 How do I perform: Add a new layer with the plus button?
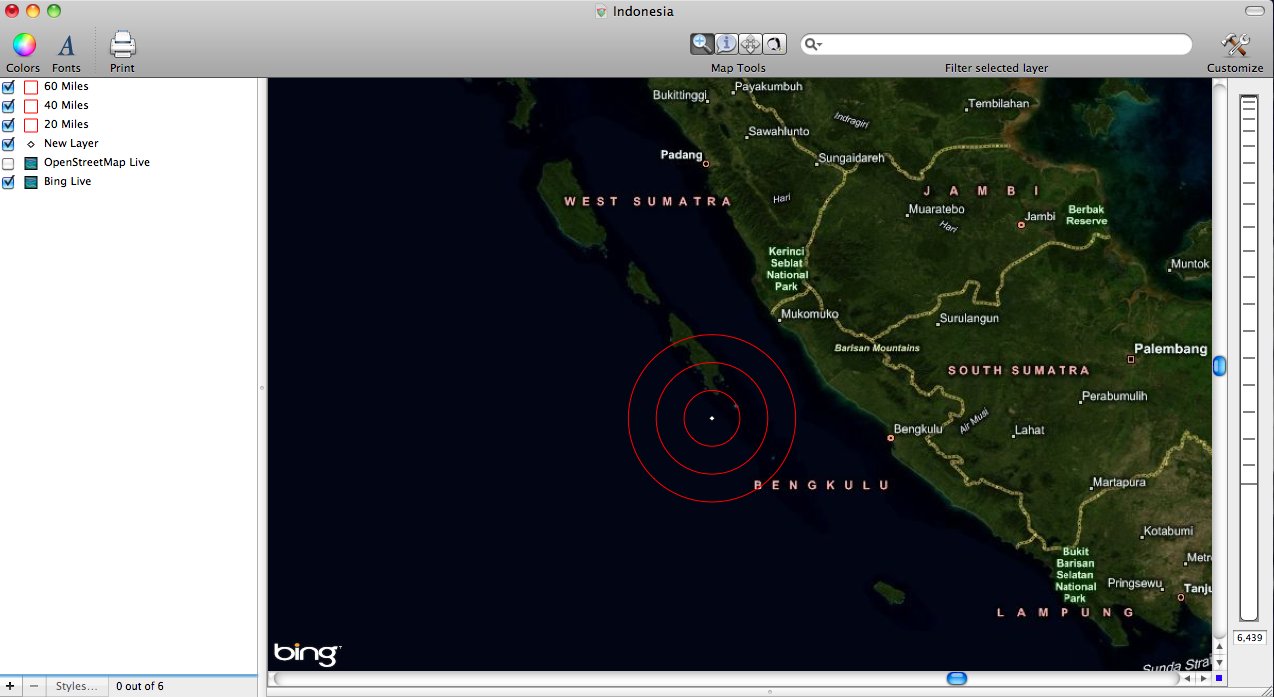click(10, 686)
